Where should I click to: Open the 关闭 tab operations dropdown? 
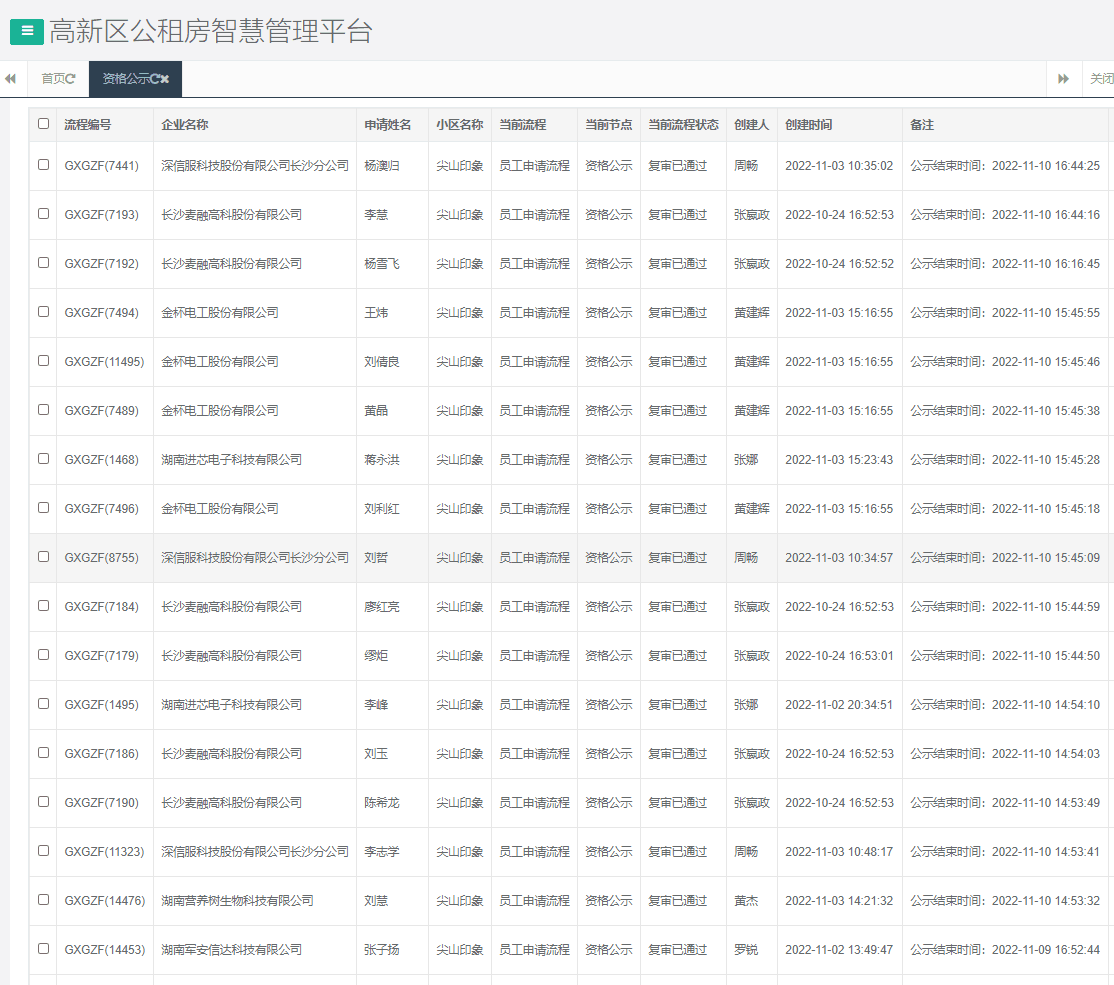[1100, 79]
